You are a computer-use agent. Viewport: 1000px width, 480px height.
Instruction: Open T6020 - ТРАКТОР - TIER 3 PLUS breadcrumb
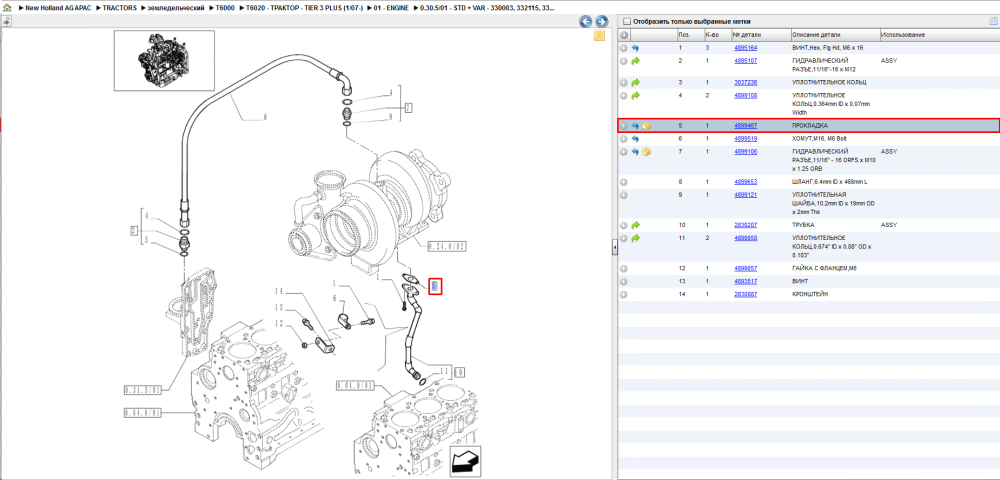305,8
